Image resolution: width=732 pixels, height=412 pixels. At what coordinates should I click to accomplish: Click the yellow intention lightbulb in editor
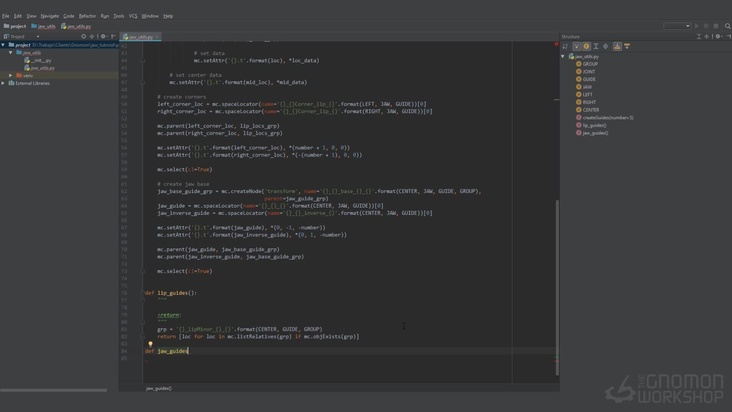(151, 344)
